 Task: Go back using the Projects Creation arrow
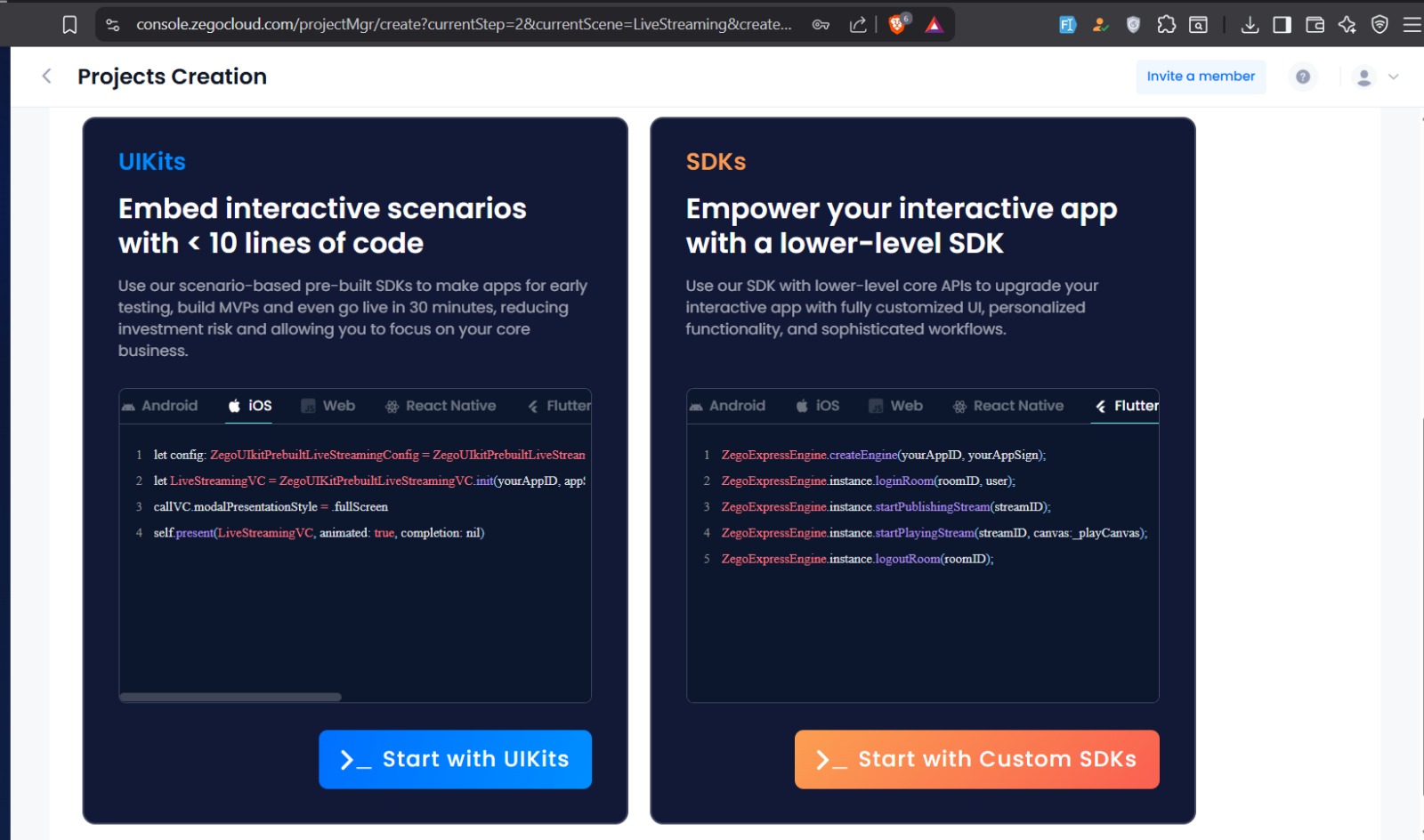(x=46, y=77)
